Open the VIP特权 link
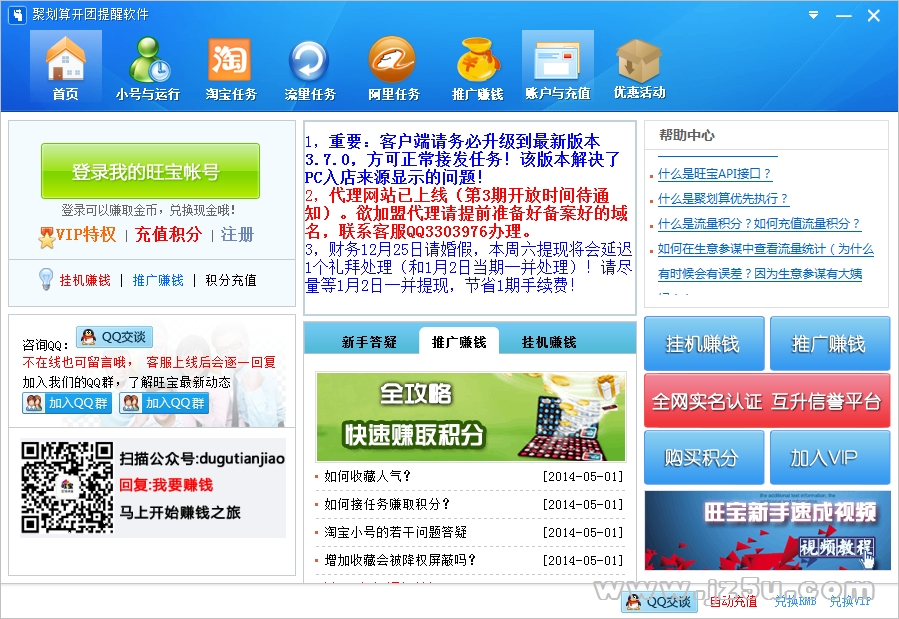 point(86,234)
